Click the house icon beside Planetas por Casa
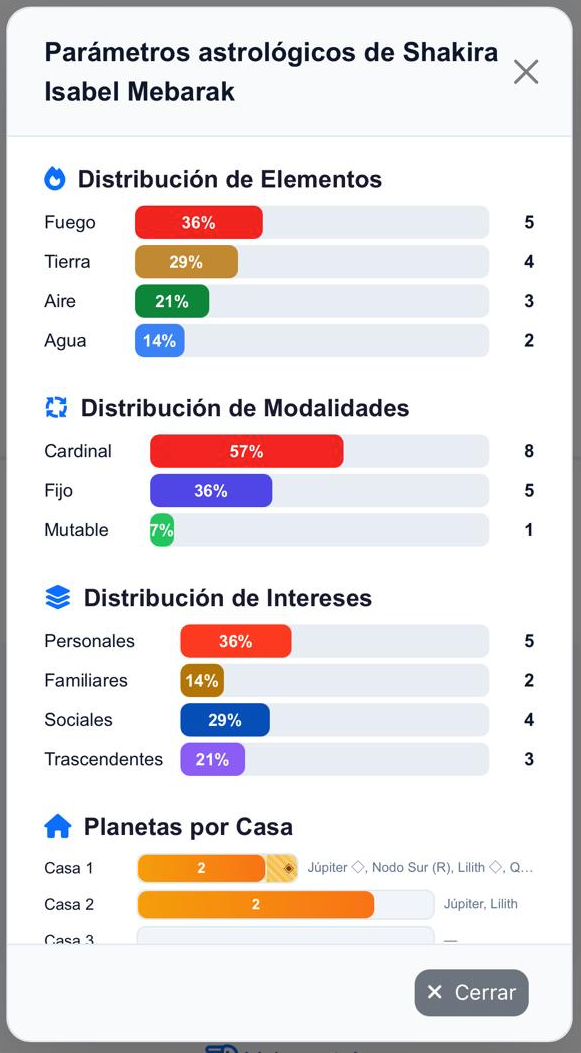The height and width of the screenshot is (1053, 581). pos(58,827)
